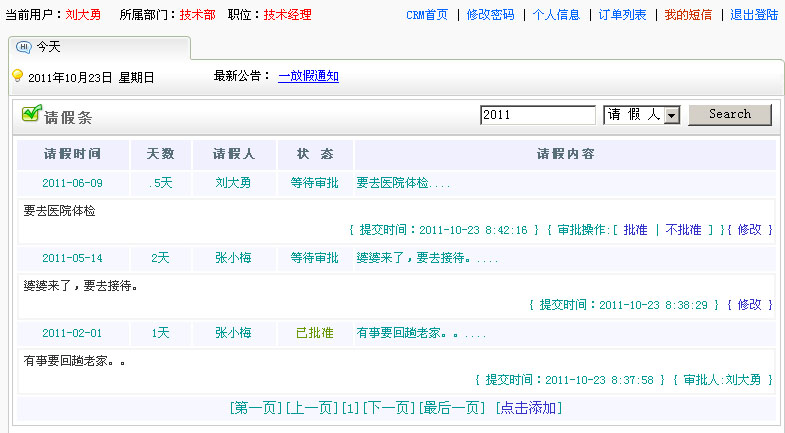Click 刘大勇 in the 请假人 column

pos(233,183)
